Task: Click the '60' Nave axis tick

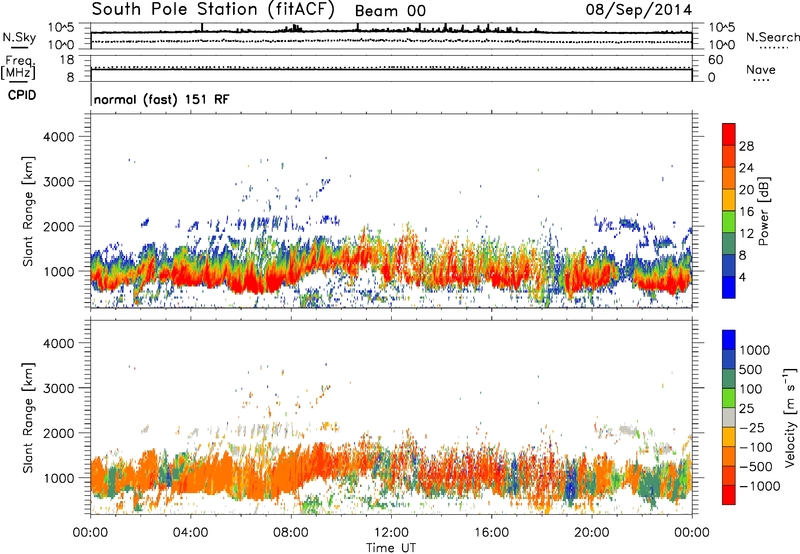Action: click(x=716, y=60)
